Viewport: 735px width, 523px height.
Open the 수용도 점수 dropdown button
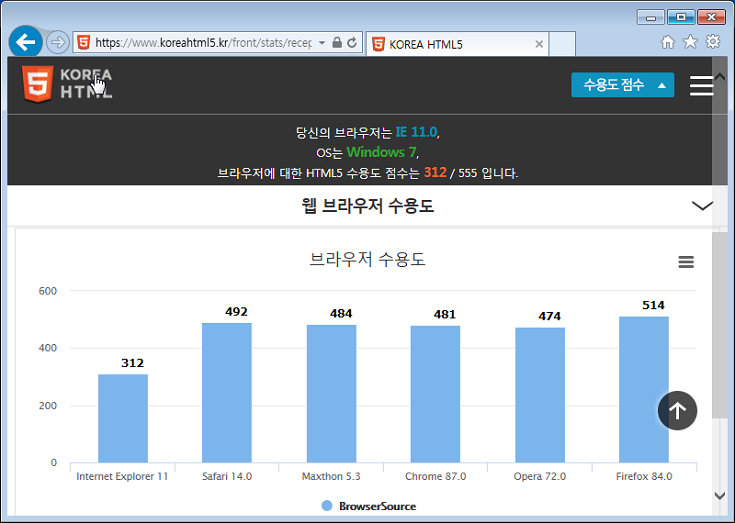coord(622,85)
